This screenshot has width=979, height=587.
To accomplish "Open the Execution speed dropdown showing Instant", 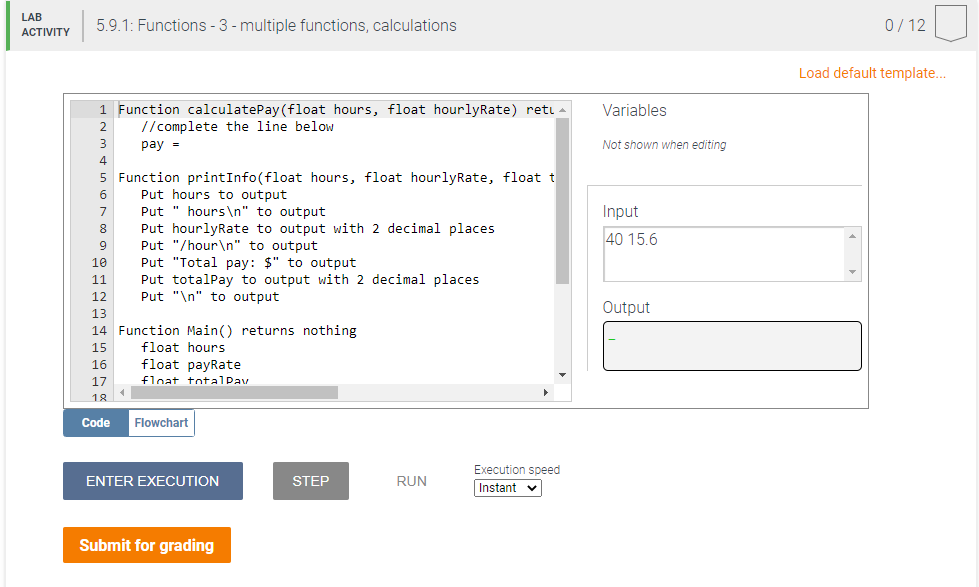I will tap(507, 488).
